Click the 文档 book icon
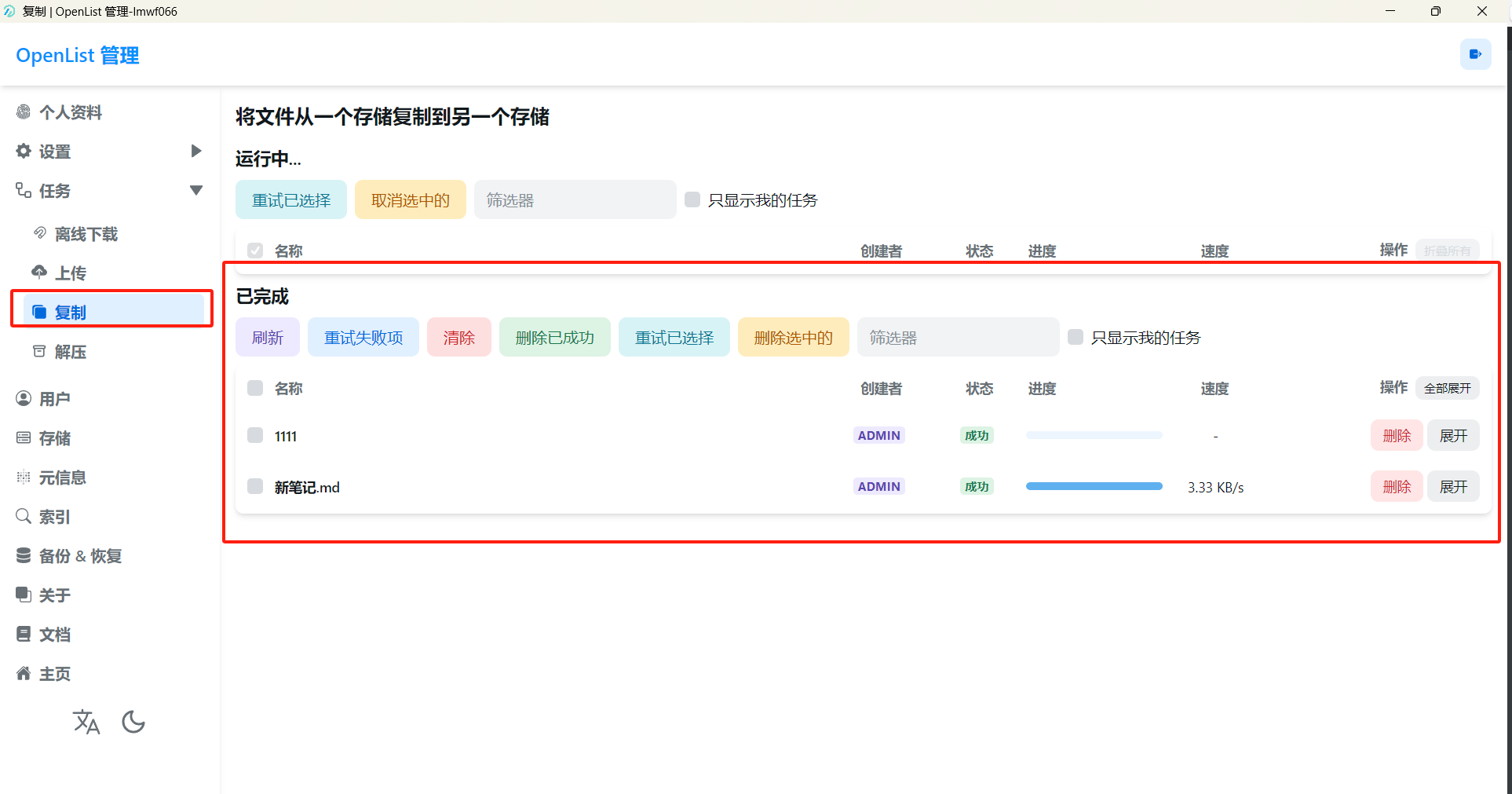The image size is (1512, 794). pos(24,634)
